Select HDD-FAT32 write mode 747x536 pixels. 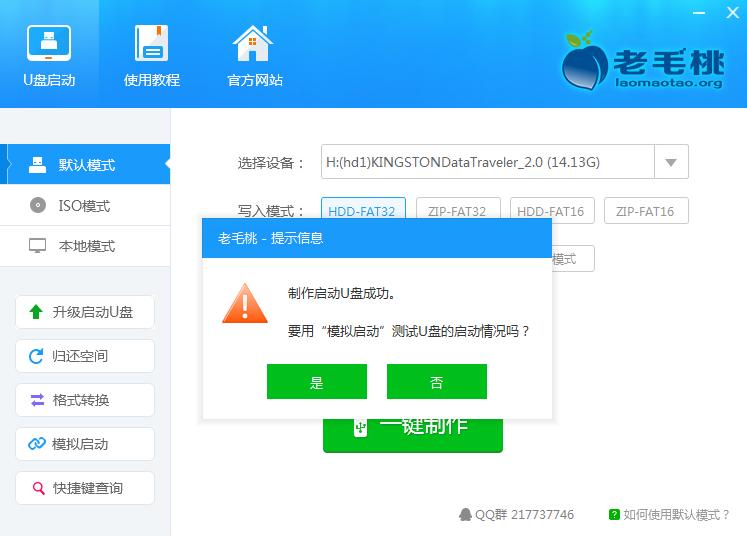tap(363, 208)
